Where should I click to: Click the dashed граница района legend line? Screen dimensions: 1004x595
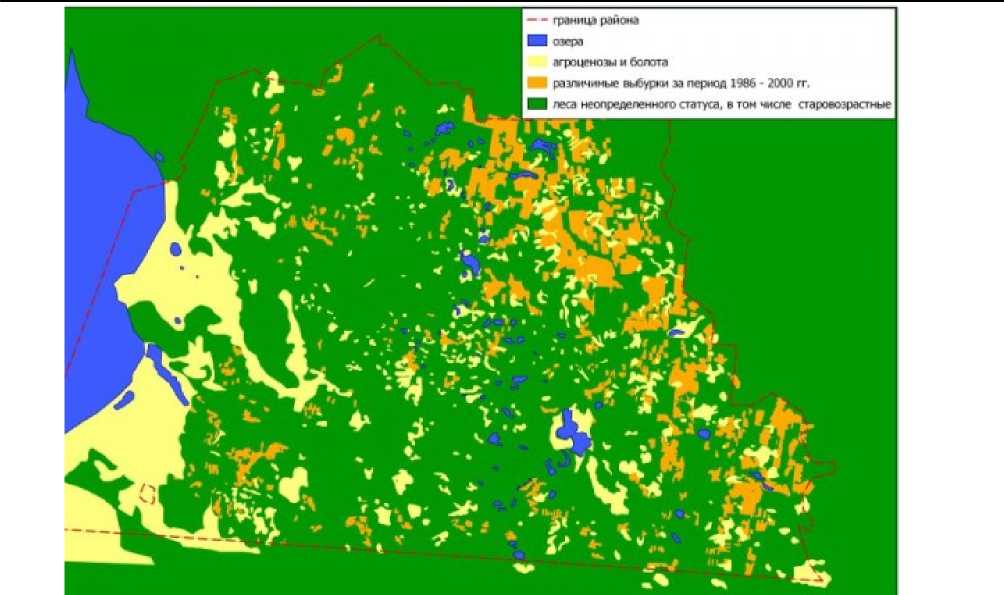point(538,20)
